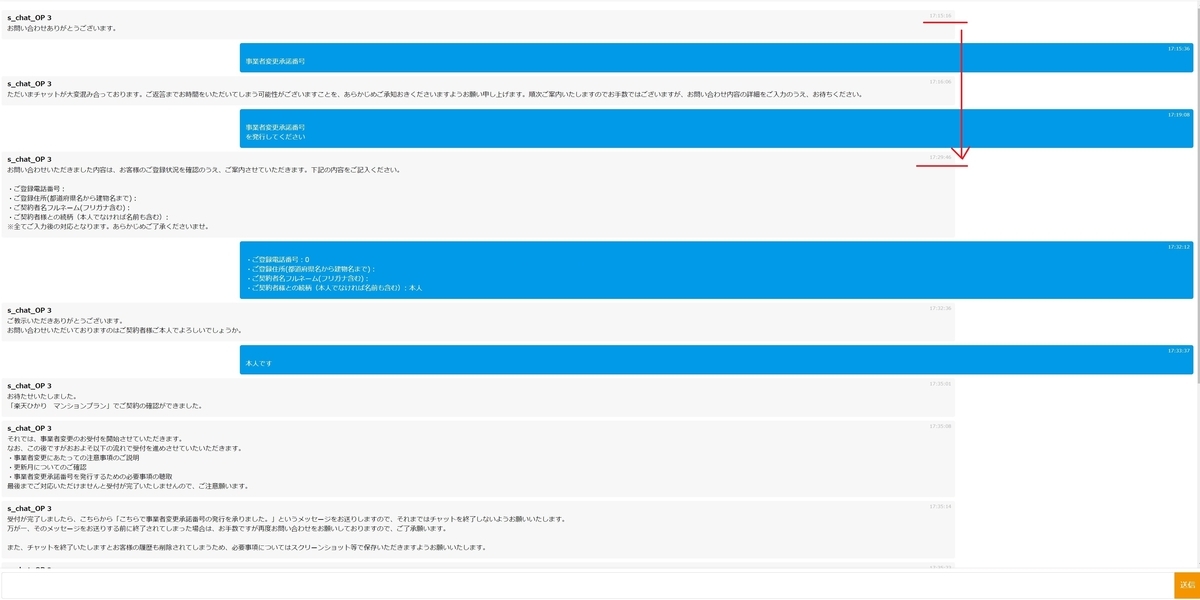Screen dimensions: 1200x600
Task: Click the line starting 'また、チャットを終了いたしますと'
Action: click(x=246, y=547)
